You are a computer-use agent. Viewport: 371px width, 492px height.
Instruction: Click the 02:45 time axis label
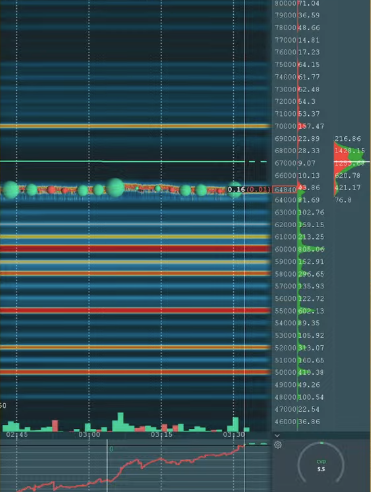[17, 435]
